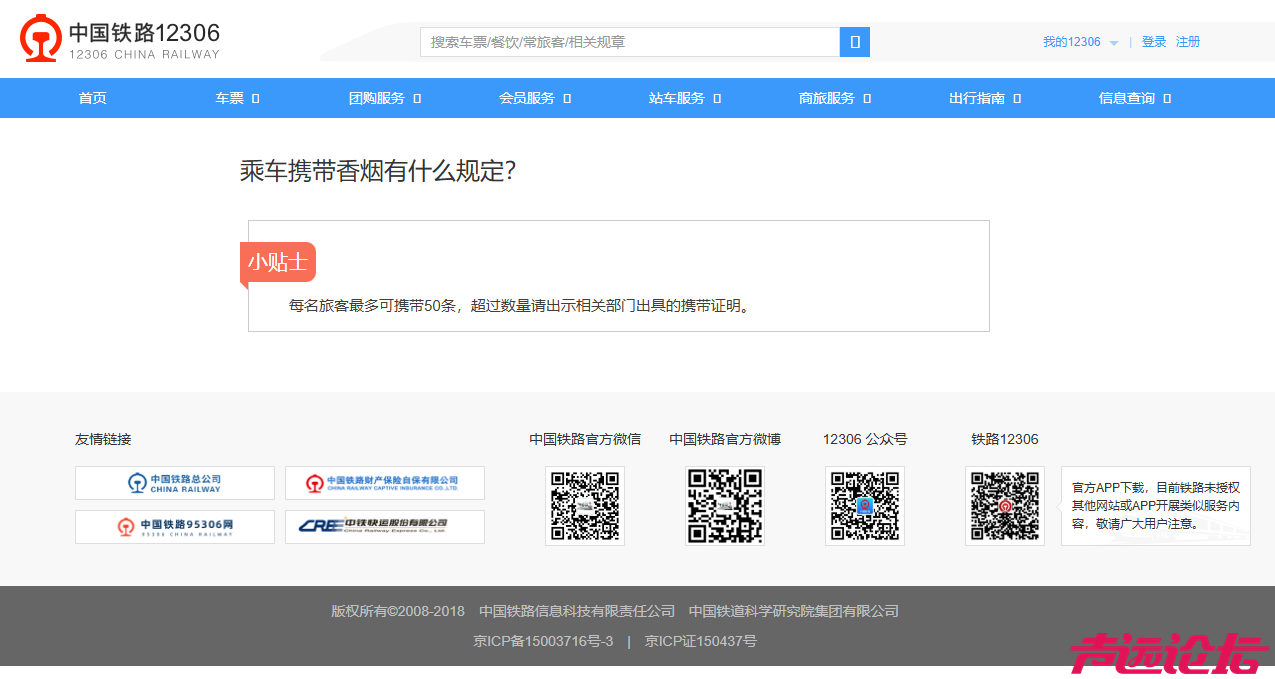1275x679 pixels.
Task: Open the 中铁快运股份有限公司 CRE banner
Action: pyautogui.click(x=385, y=527)
